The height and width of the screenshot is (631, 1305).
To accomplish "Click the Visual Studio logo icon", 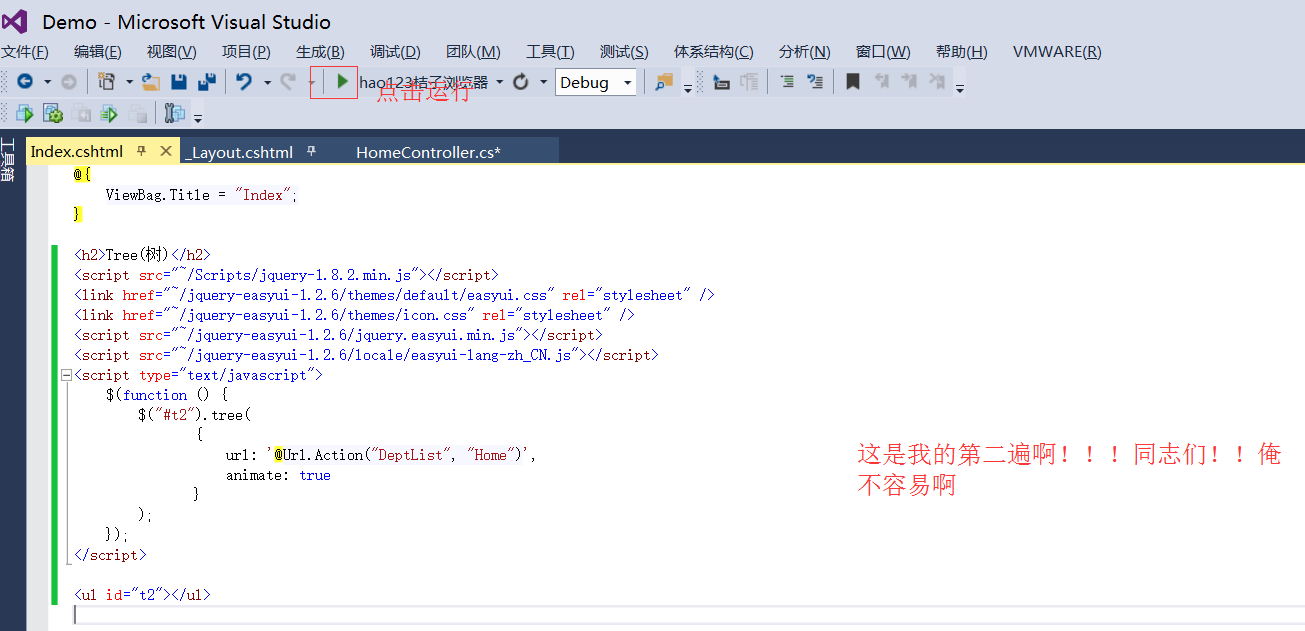I will (16, 21).
